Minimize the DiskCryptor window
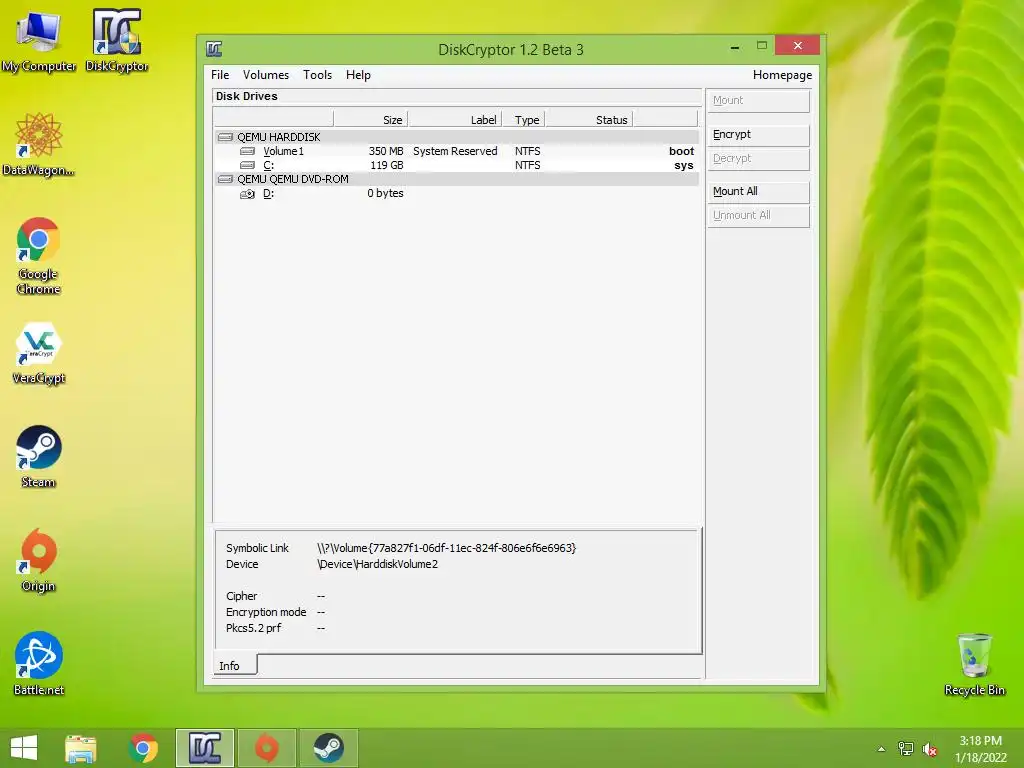The width and height of the screenshot is (1024, 768). [x=735, y=47]
